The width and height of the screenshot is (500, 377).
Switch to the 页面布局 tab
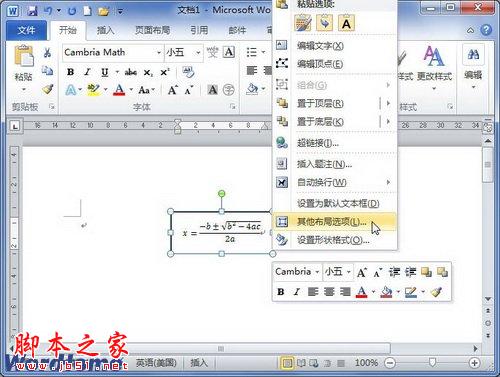152,30
